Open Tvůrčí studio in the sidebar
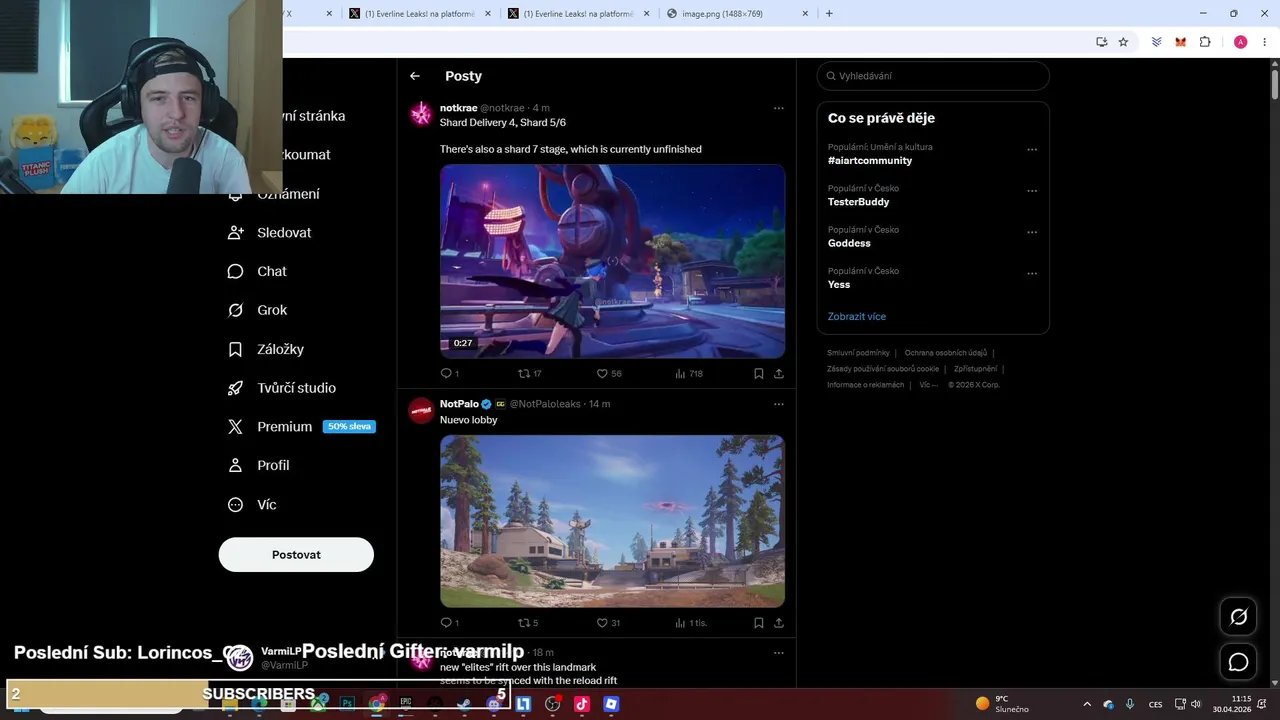Image resolution: width=1280 pixels, height=720 pixels. click(282, 388)
